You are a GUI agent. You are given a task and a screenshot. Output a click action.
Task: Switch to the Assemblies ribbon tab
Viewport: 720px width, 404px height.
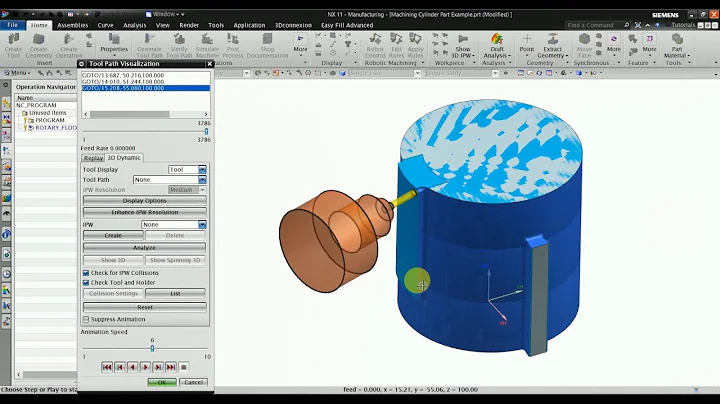pos(73,25)
